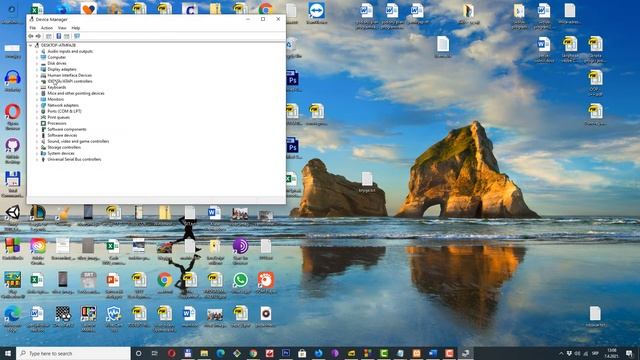The height and width of the screenshot is (360, 640).
Task: Select IDE ATA/ATAPI controllers
Action: point(69,81)
